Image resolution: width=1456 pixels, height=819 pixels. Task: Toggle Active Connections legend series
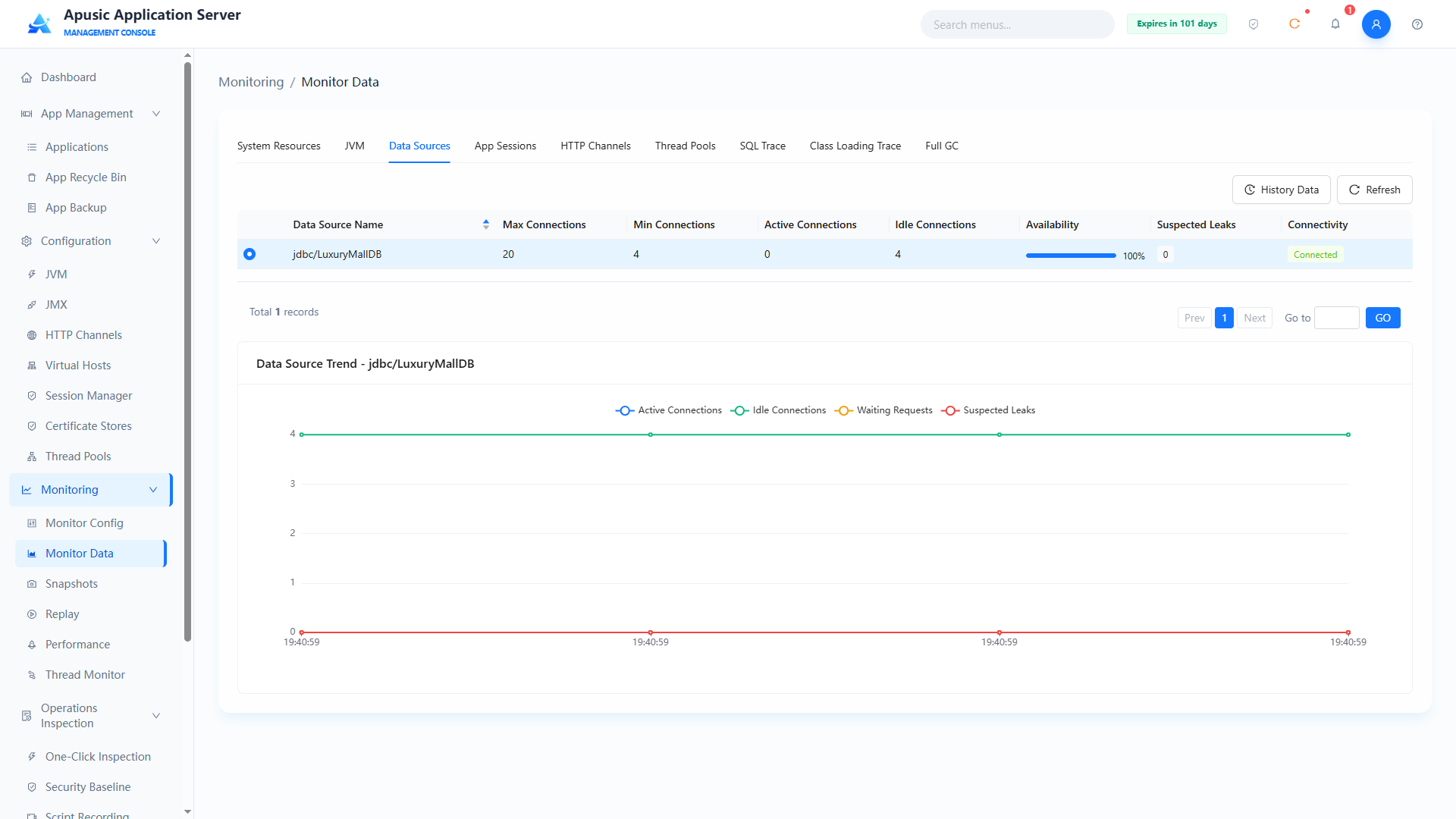[x=668, y=410]
